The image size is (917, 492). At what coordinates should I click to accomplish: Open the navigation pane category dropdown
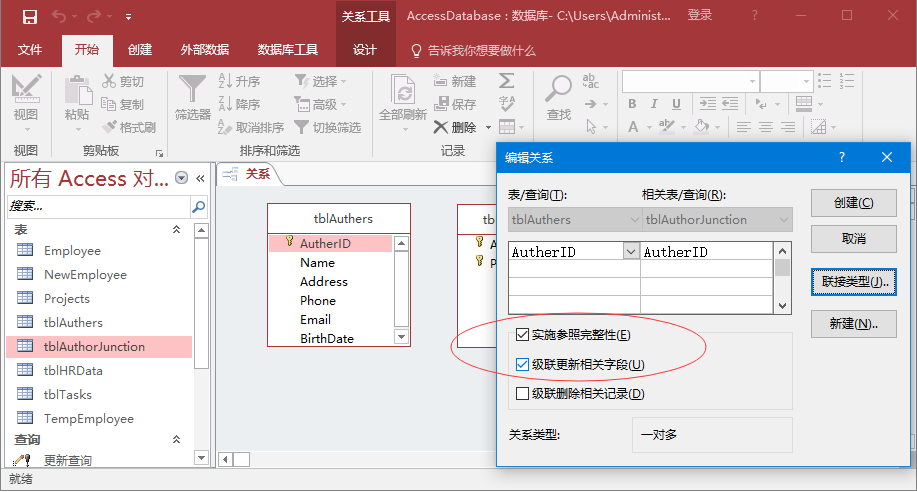(x=181, y=178)
